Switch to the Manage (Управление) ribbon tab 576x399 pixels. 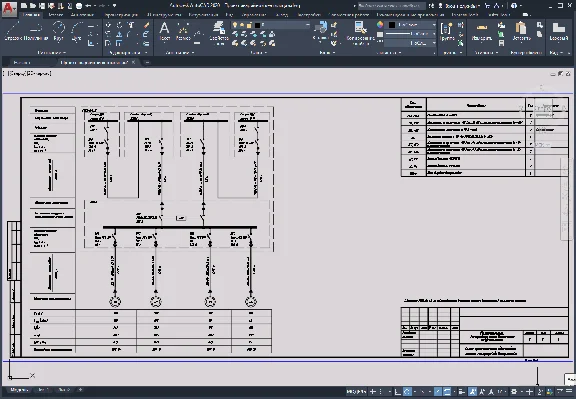253,15
